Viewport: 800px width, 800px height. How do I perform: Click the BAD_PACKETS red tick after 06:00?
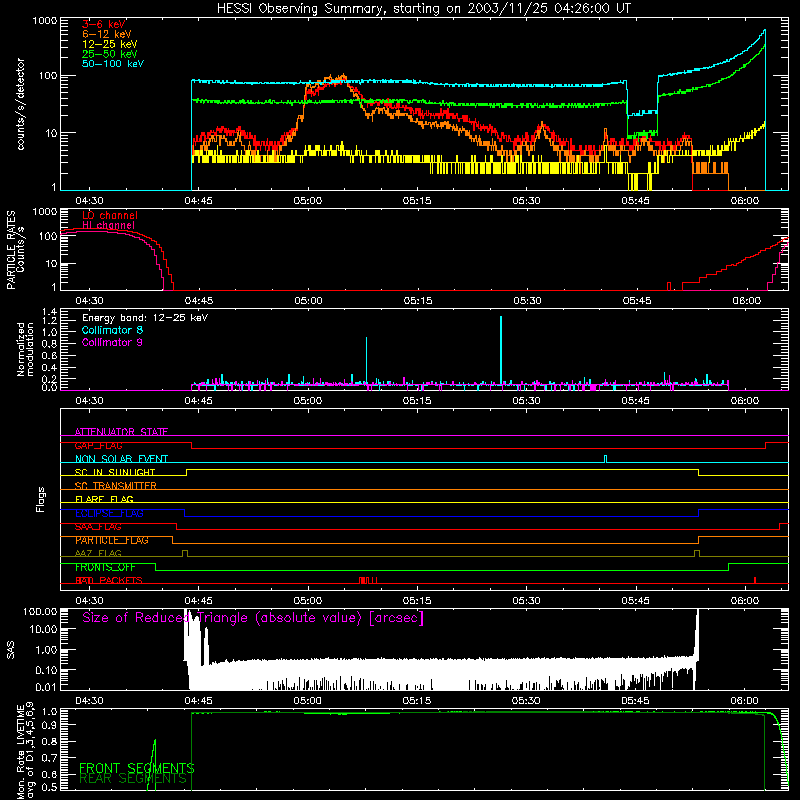pyautogui.click(x=755, y=580)
